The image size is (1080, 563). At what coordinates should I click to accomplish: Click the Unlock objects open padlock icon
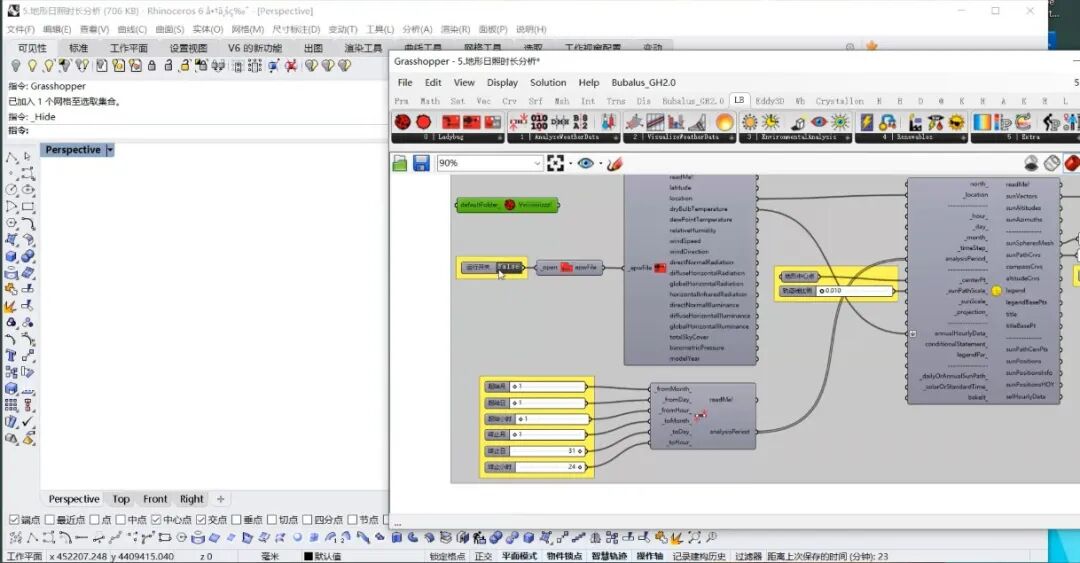[x=168, y=65]
